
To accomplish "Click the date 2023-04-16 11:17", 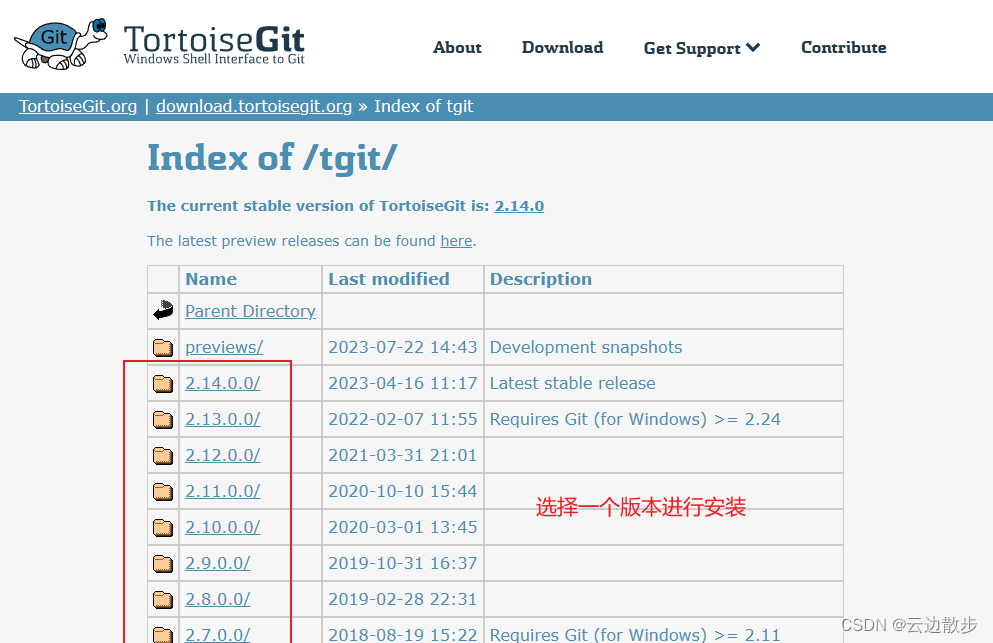I will (x=403, y=383).
